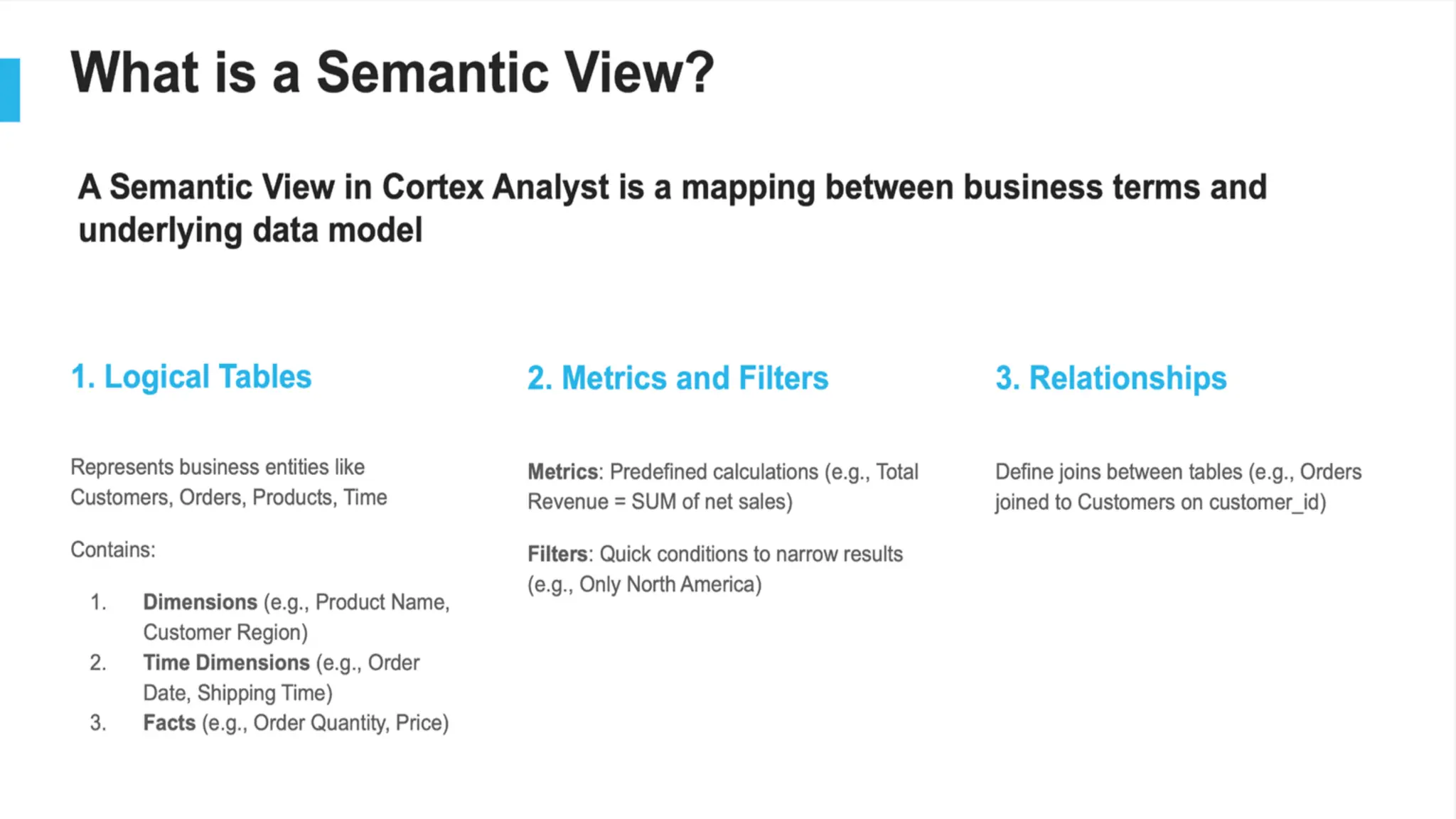The width and height of the screenshot is (1456, 819).
Task: Click the bold "Dimensions" list item
Action: (x=200, y=602)
